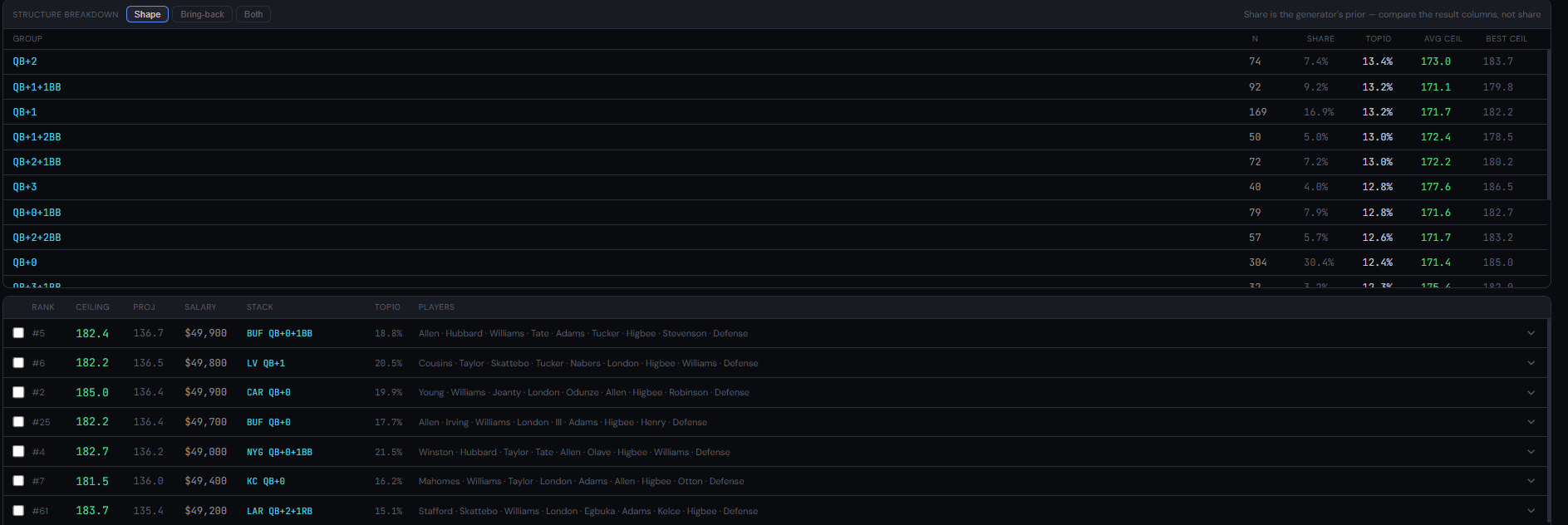The height and width of the screenshot is (525, 1568).
Task: Click the SHARE column header
Action: 1320,39
